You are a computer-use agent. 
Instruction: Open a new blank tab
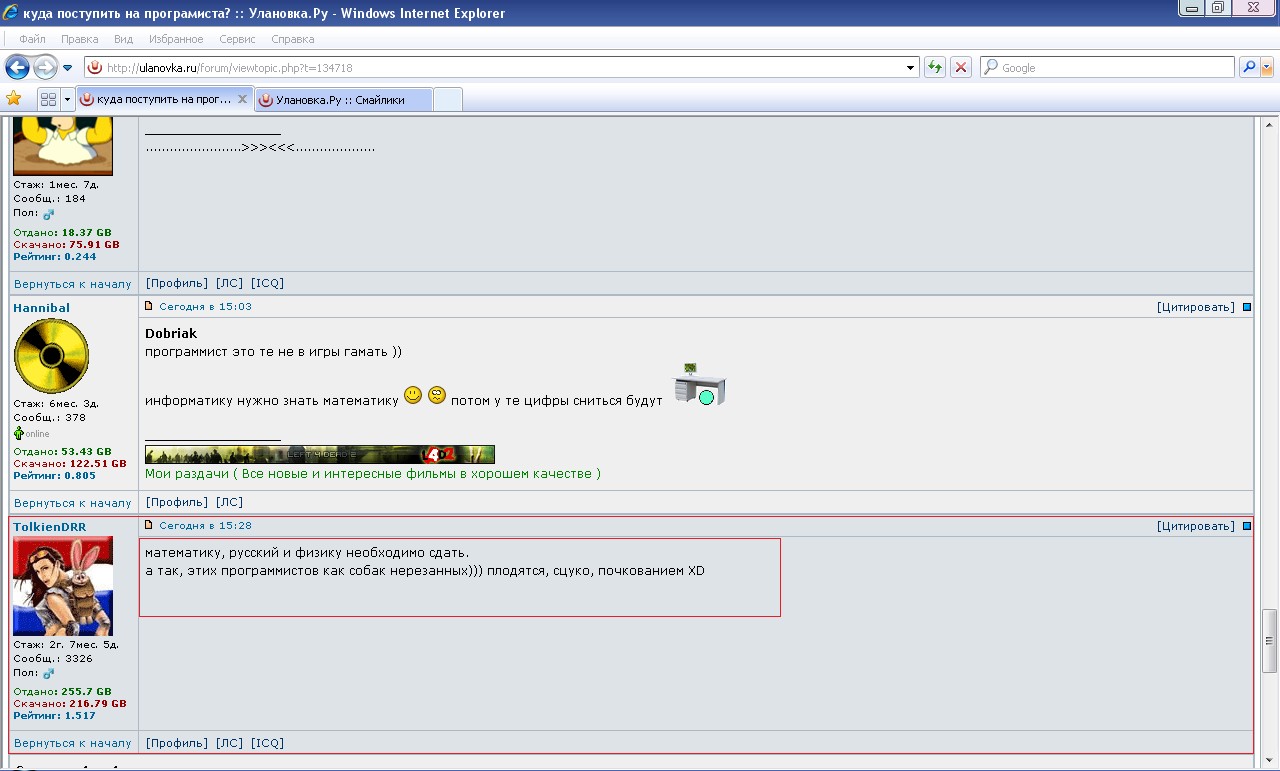click(x=448, y=99)
